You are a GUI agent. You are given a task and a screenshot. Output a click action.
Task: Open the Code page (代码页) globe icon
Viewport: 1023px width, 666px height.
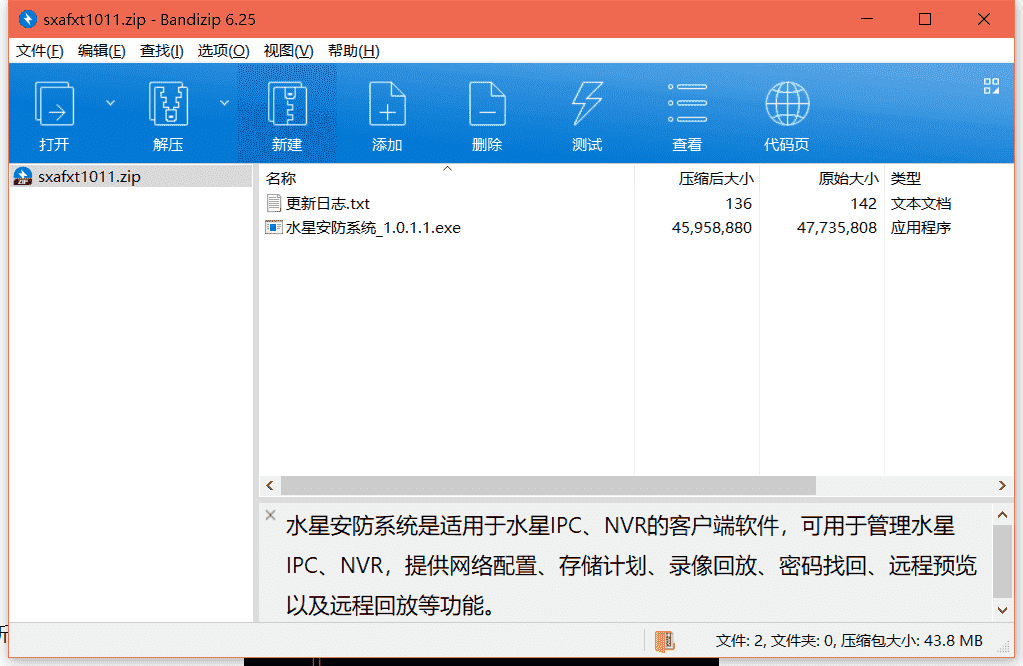click(x=787, y=103)
